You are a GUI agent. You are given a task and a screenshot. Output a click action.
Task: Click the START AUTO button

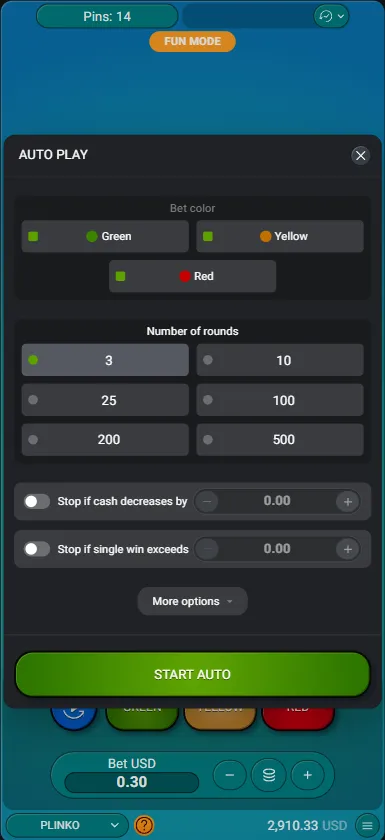tap(193, 674)
